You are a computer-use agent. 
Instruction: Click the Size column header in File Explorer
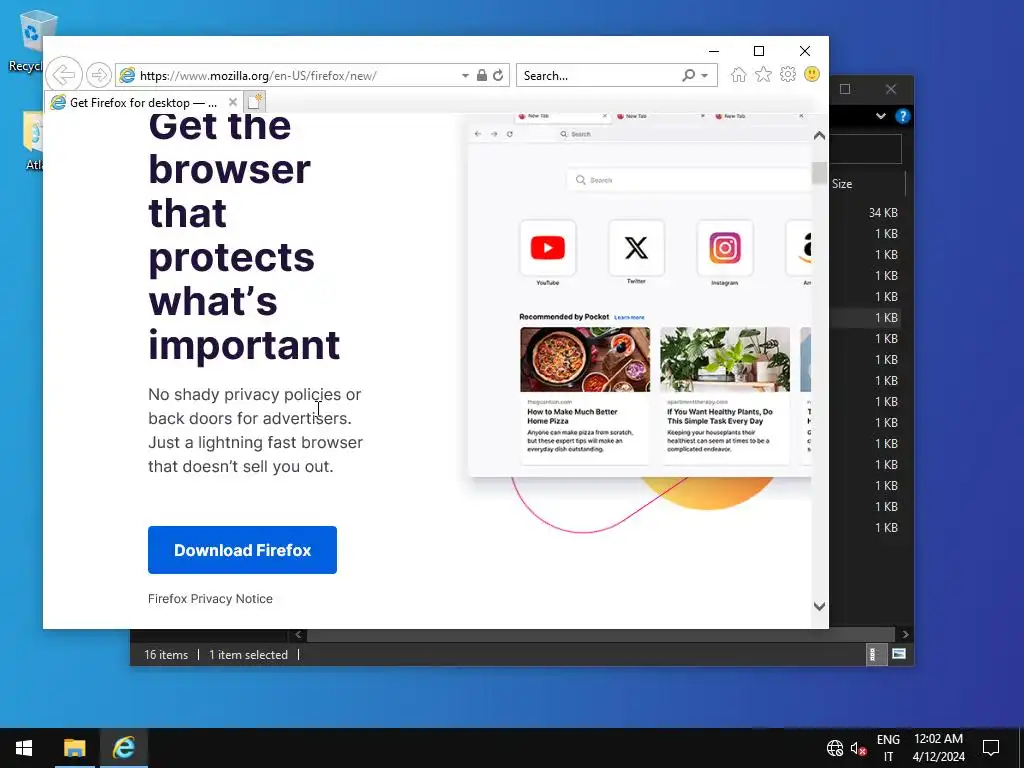(842, 184)
